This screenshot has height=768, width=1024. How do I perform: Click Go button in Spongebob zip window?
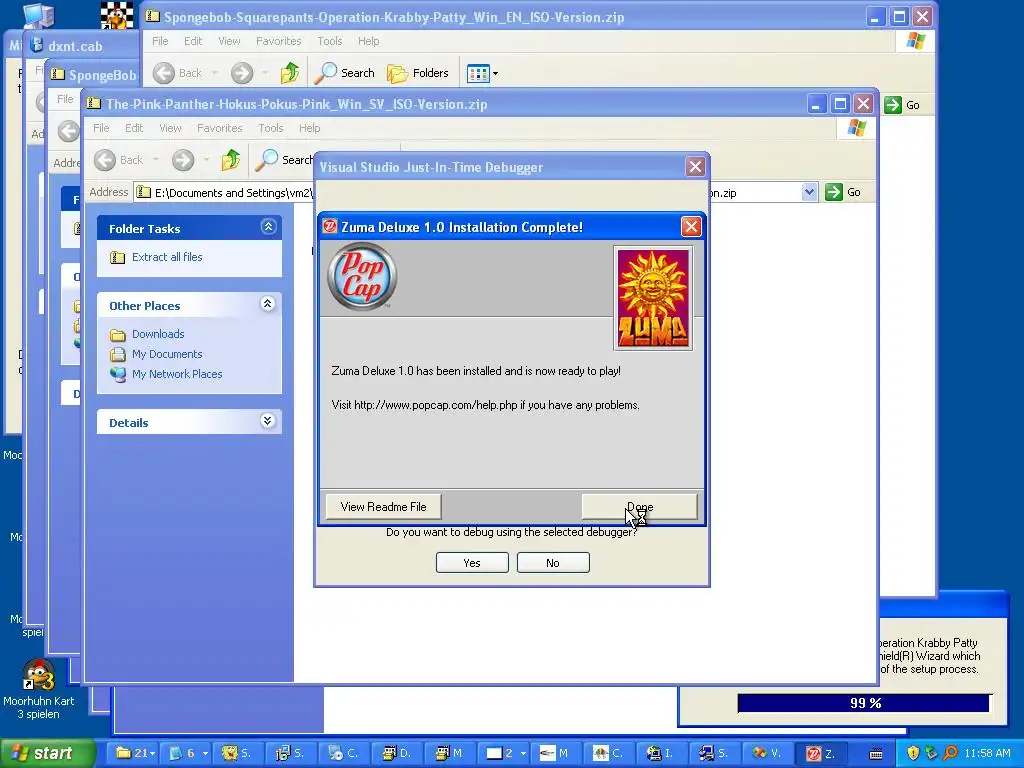tap(903, 104)
